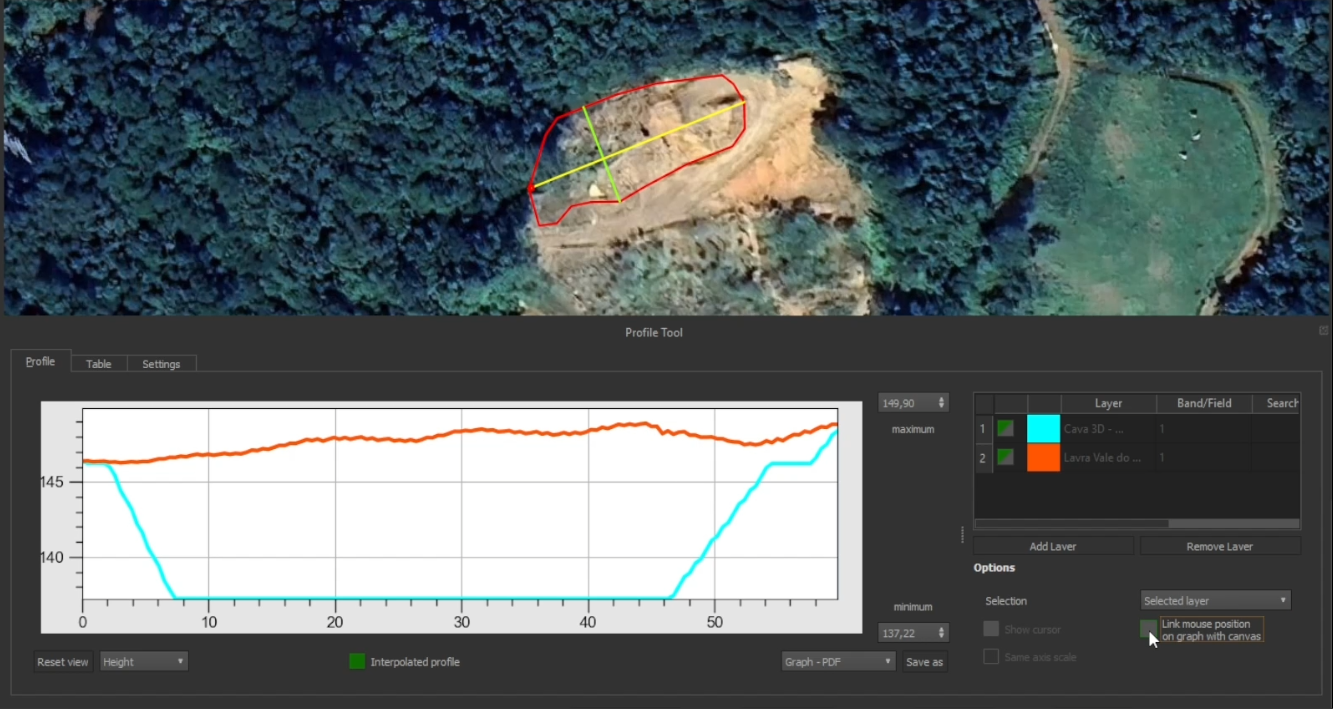Toggle visibility checkbox for Cava 3D layer
Screen dimensions: 1333x709
click(1006, 428)
